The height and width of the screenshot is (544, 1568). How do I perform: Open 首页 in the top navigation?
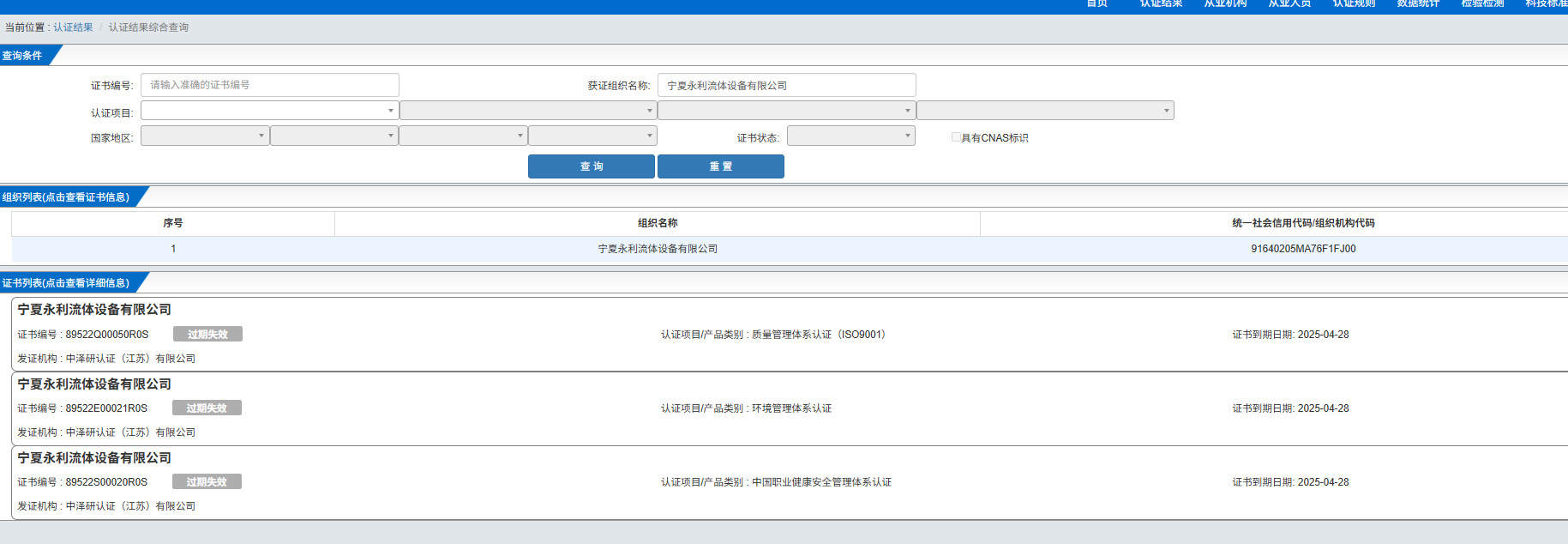click(1096, 4)
